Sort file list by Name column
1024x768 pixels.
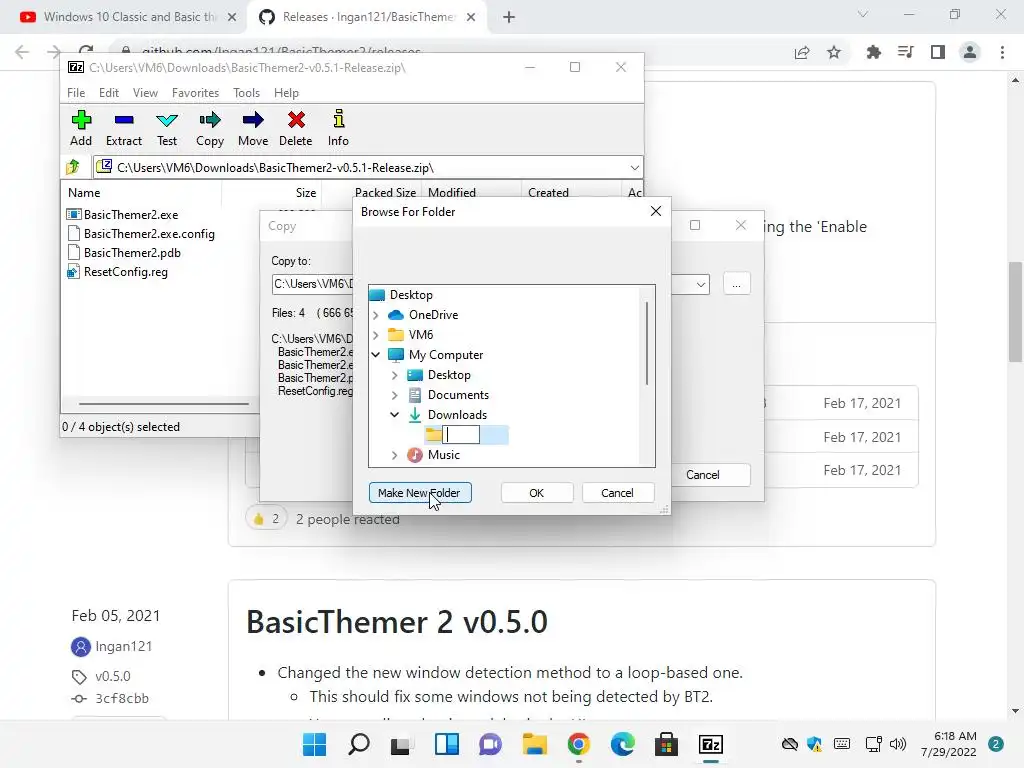[x=84, y=193]
